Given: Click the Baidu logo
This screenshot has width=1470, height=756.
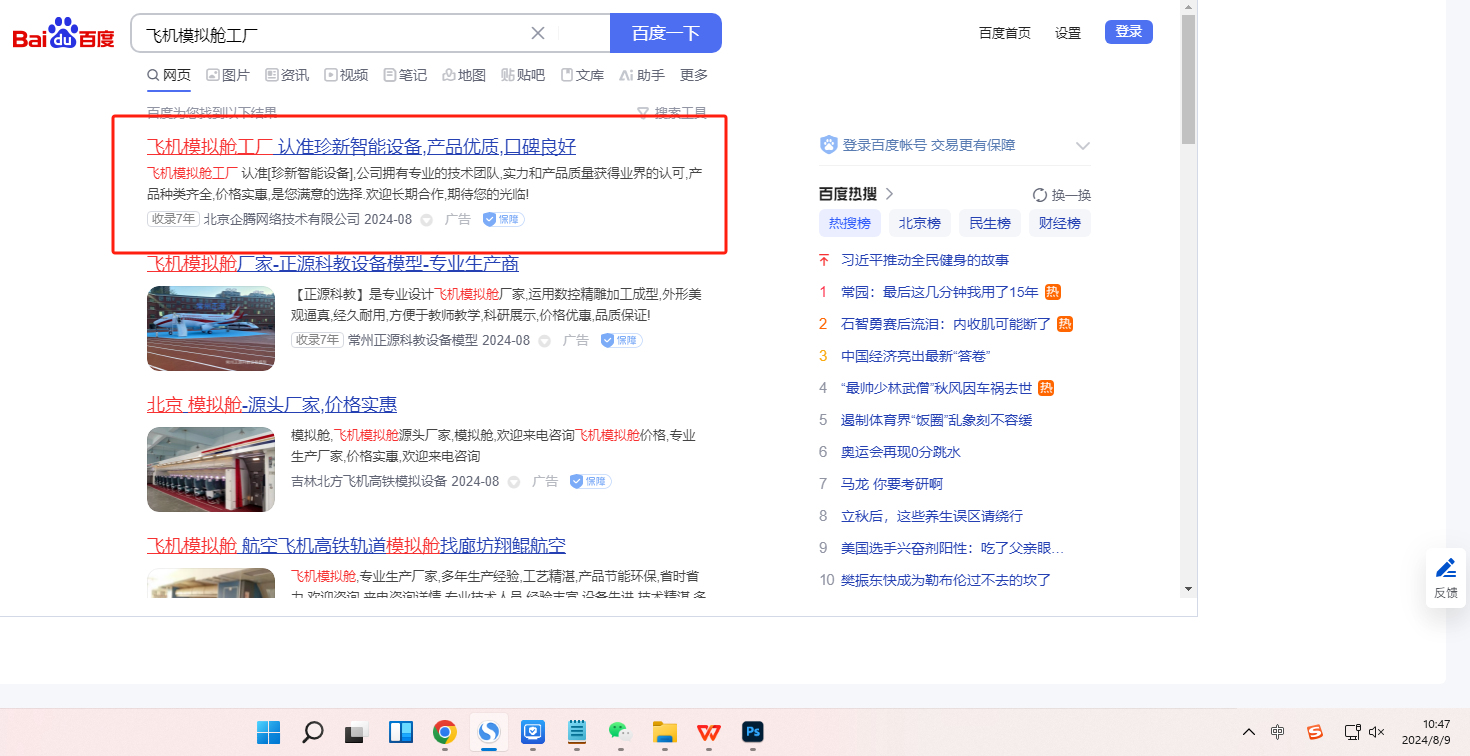Looking at the screenshot, I should (x=64, y=34).
